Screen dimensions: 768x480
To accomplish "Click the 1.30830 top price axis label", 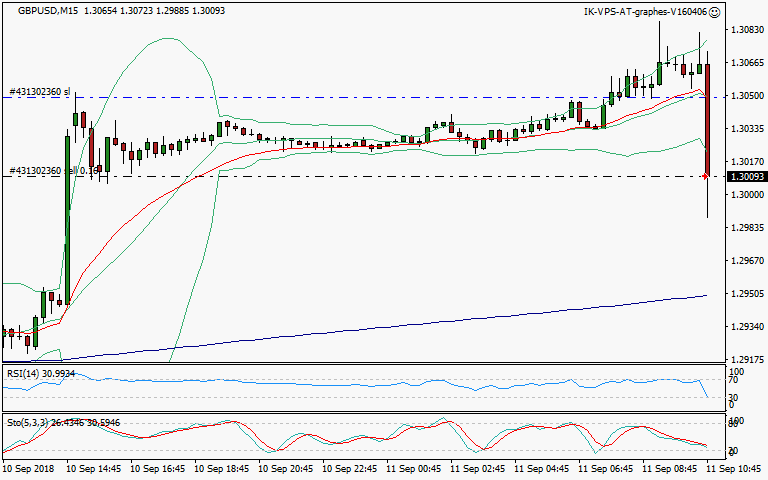I will pyautogui.click(x=746, y=30).
